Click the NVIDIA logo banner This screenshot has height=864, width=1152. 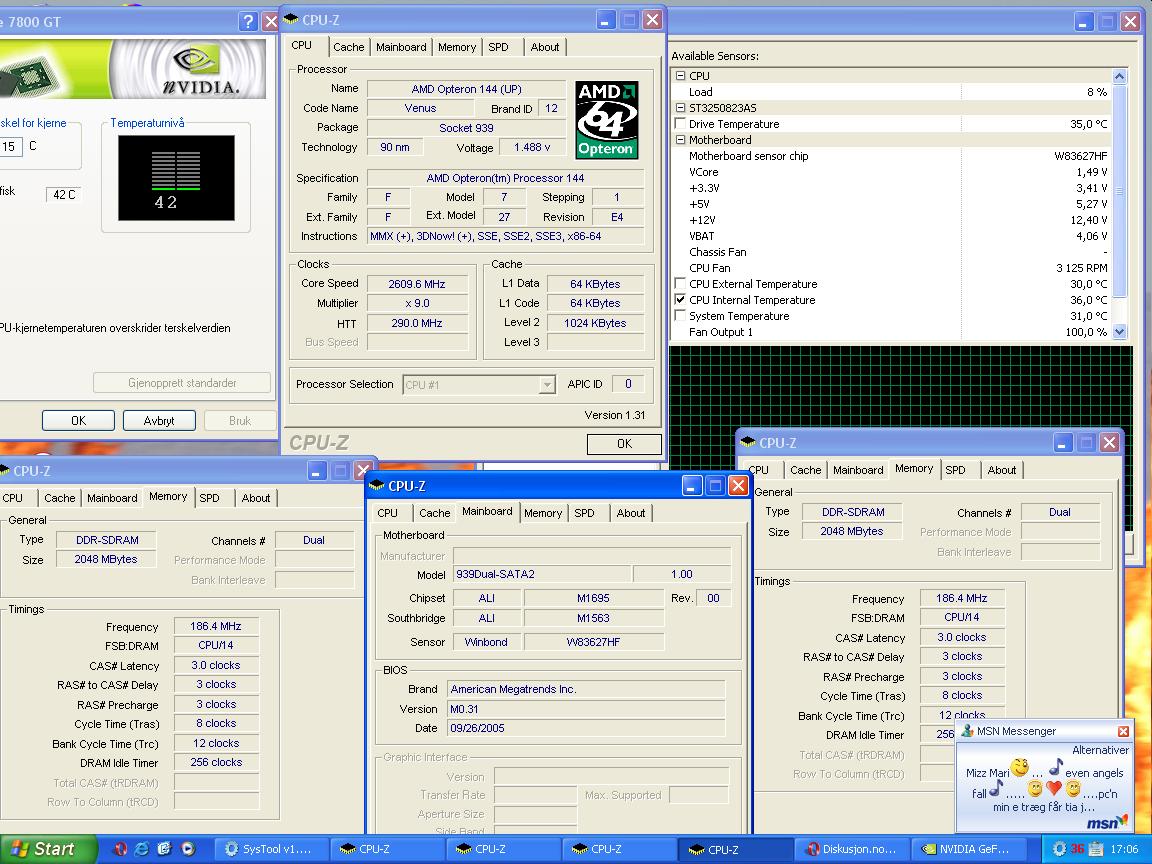click(x=132, y=68)
